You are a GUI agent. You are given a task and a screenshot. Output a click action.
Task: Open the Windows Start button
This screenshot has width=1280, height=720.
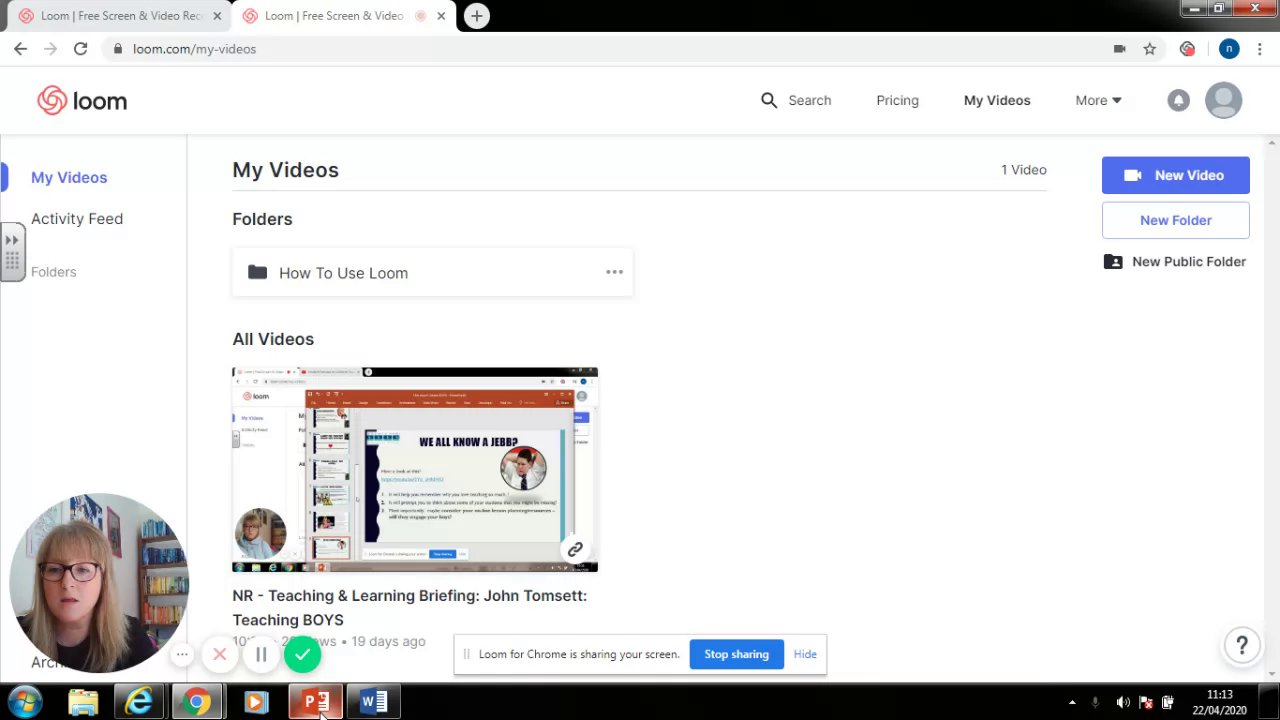click(26, 702)
